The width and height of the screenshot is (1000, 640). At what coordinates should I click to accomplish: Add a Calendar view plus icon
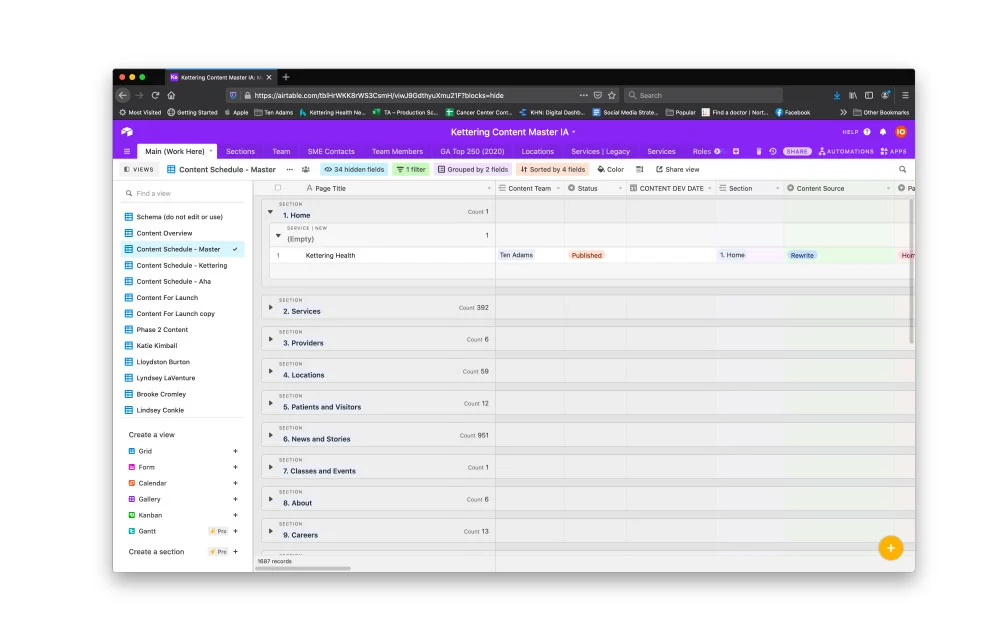click(235, 483)
